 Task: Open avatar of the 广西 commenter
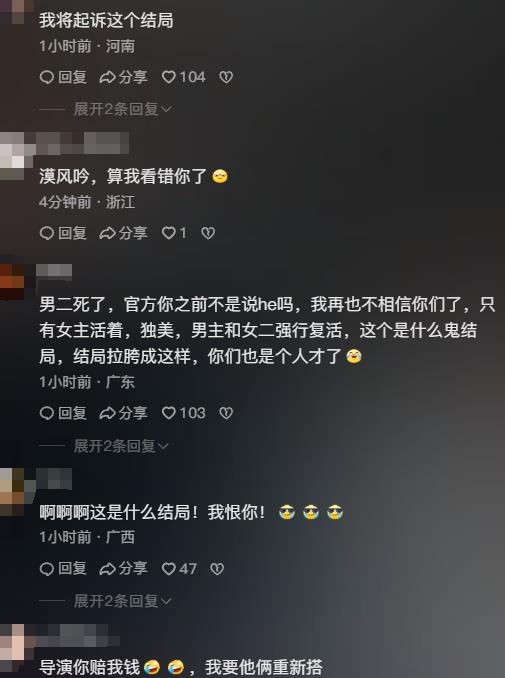point(12,492)
